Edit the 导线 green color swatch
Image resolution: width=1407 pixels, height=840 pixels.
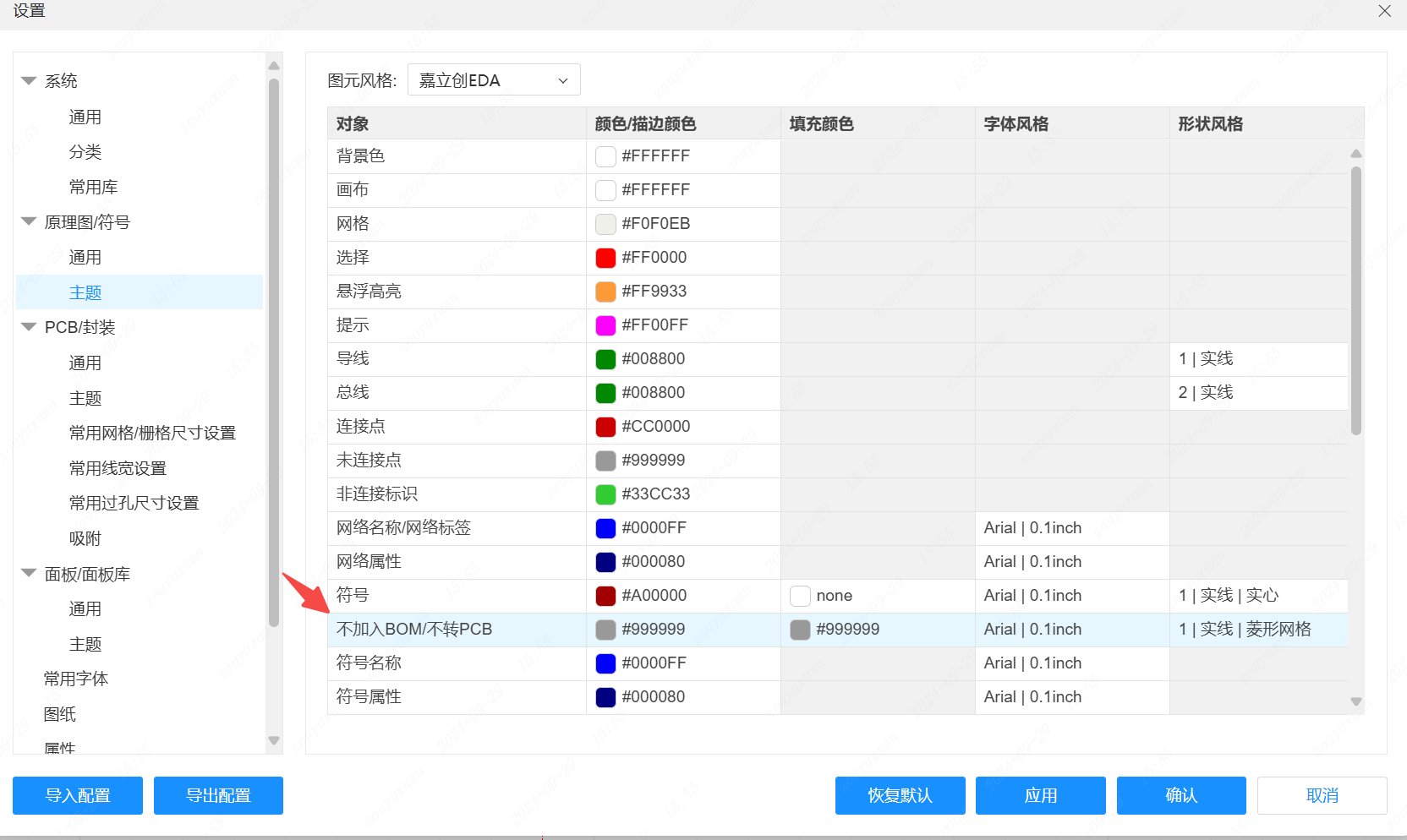pos(605,359)
